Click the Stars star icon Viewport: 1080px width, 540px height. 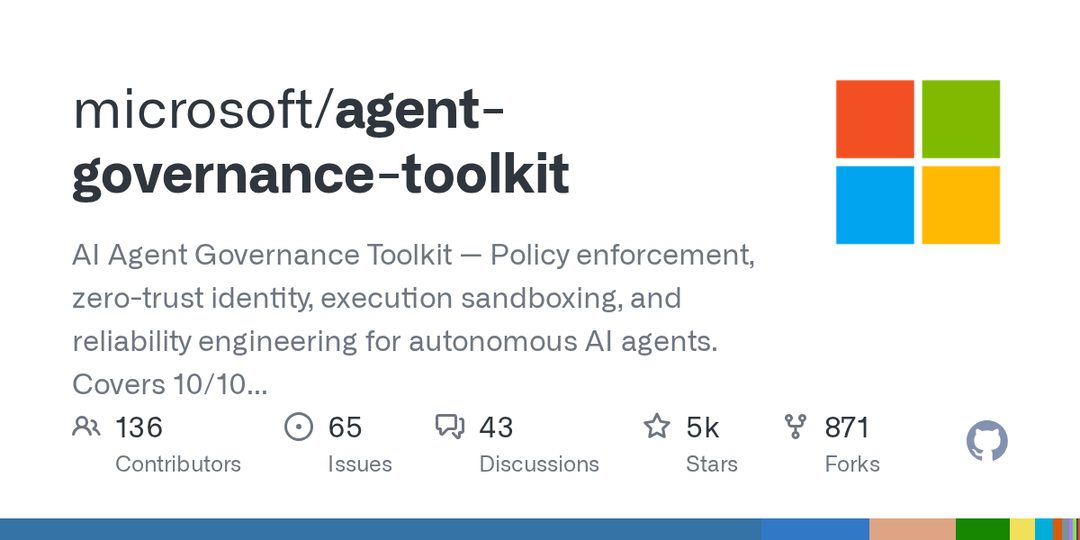pos(656,426)
